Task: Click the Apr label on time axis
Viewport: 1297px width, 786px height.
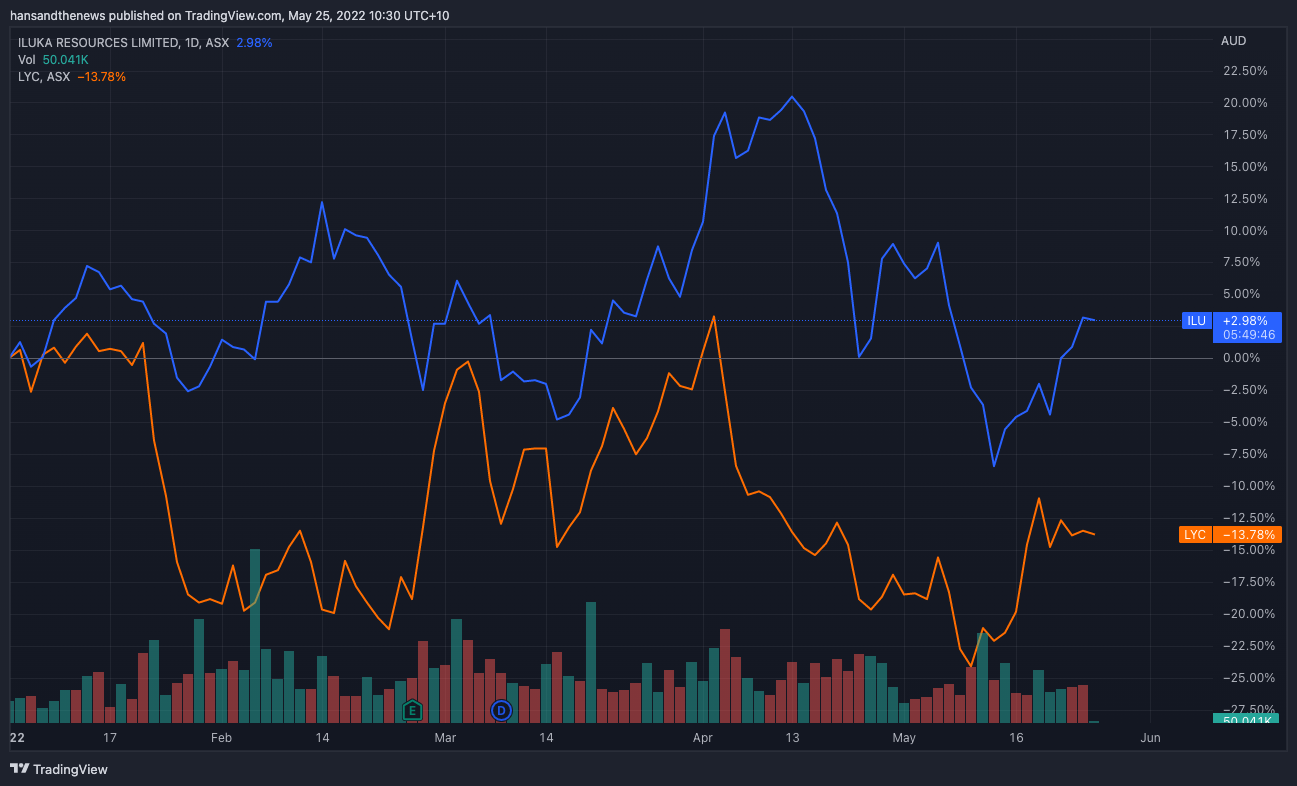Action: click(x=703, y=738)
